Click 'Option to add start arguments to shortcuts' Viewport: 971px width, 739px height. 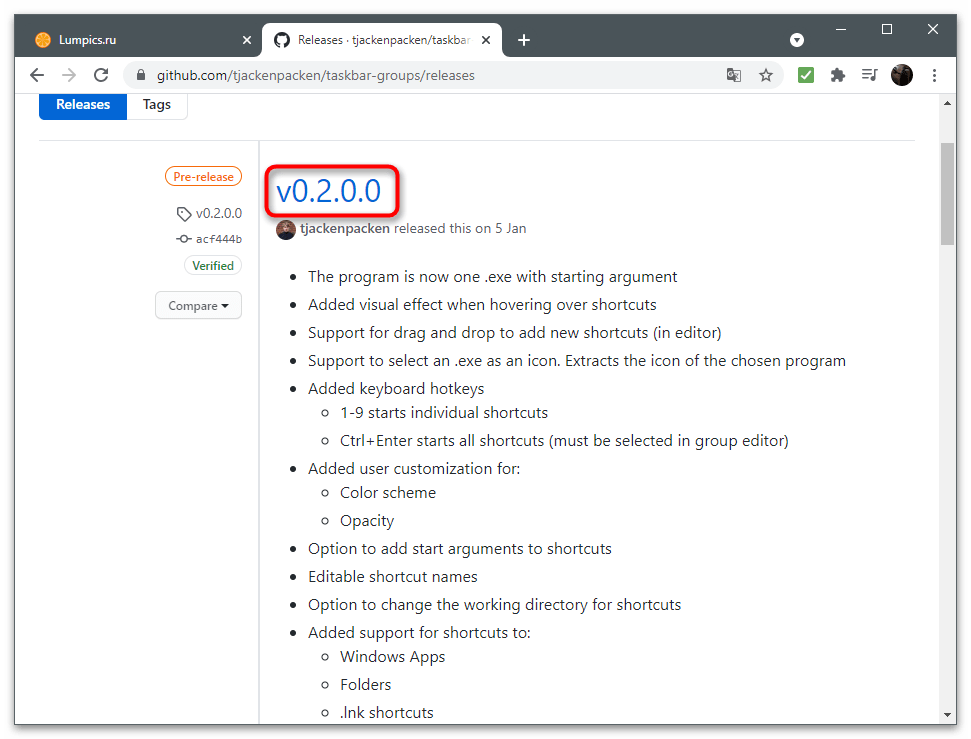[x=459, y=549]
